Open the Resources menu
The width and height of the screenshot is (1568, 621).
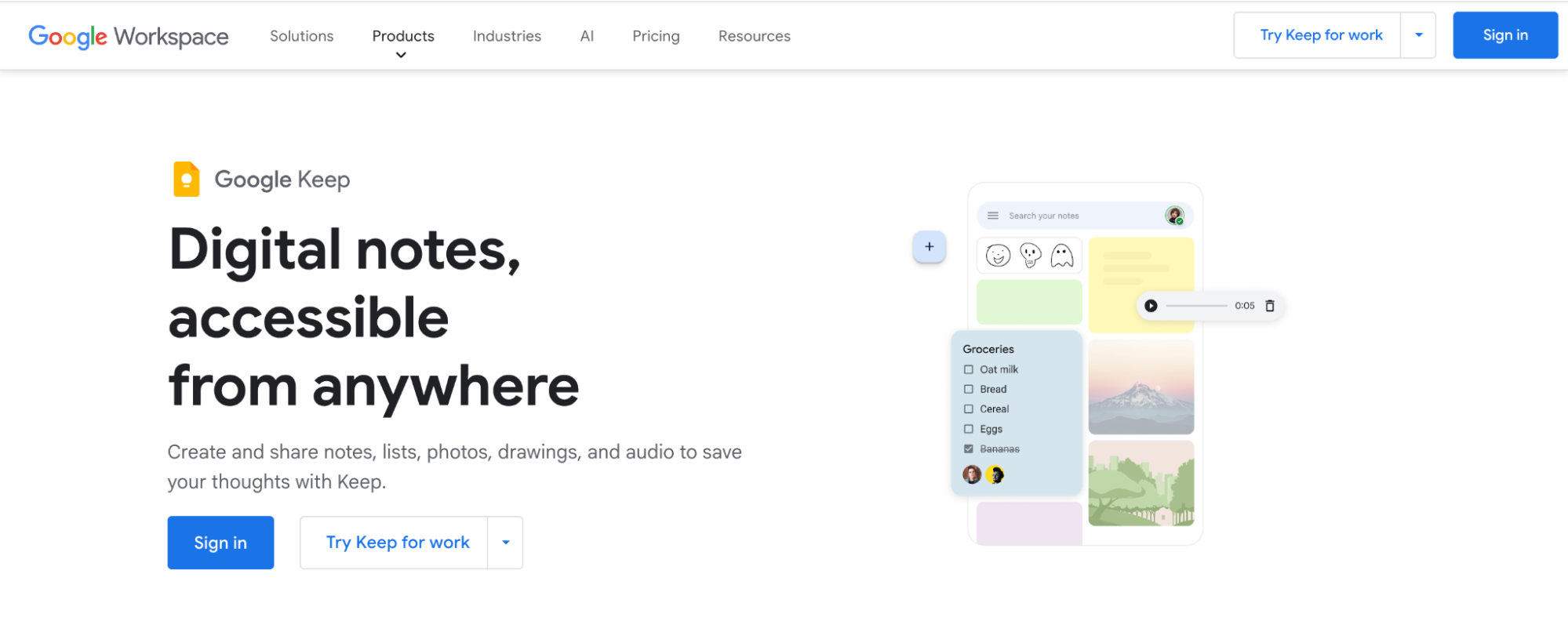coord(755,36)
